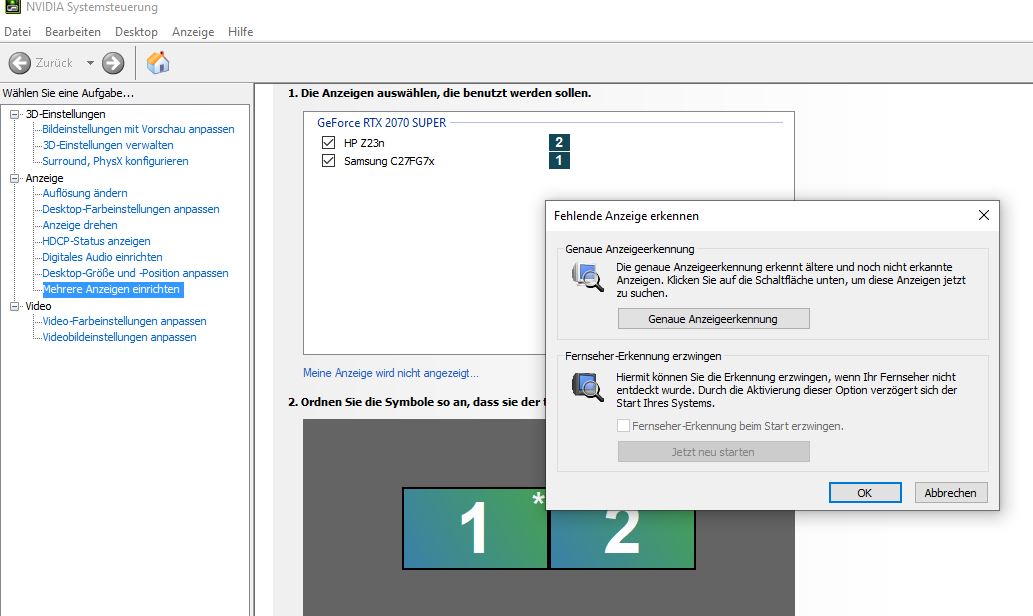Click the Meine Anzeige wird nicht angezeigt link
The image size is (1033, 616).
click(x=391, y=373)
